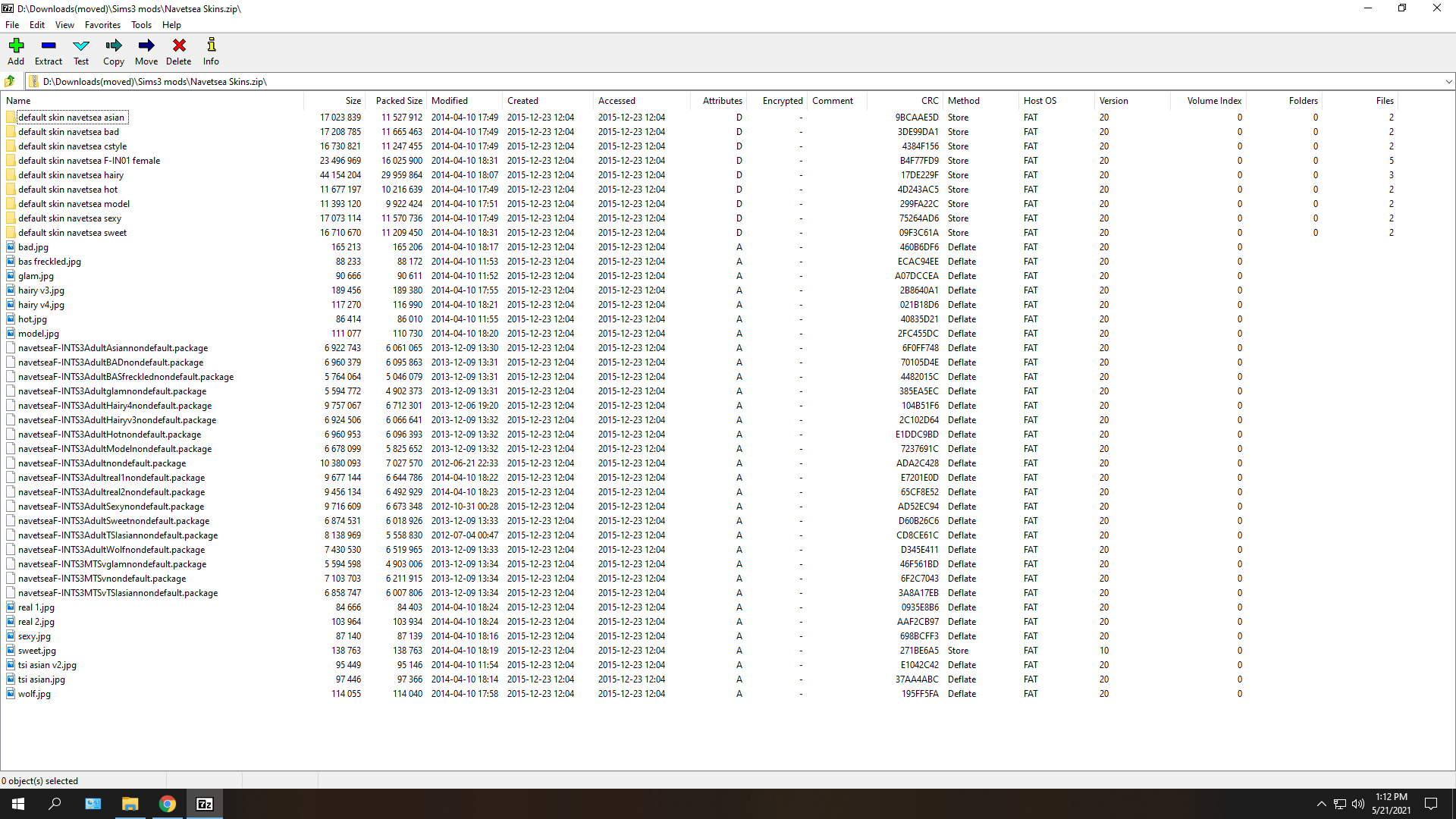The height and width of the screenshot is (819, 1456).
Task: Open the Windows Start menu
Action: [18, 804]
